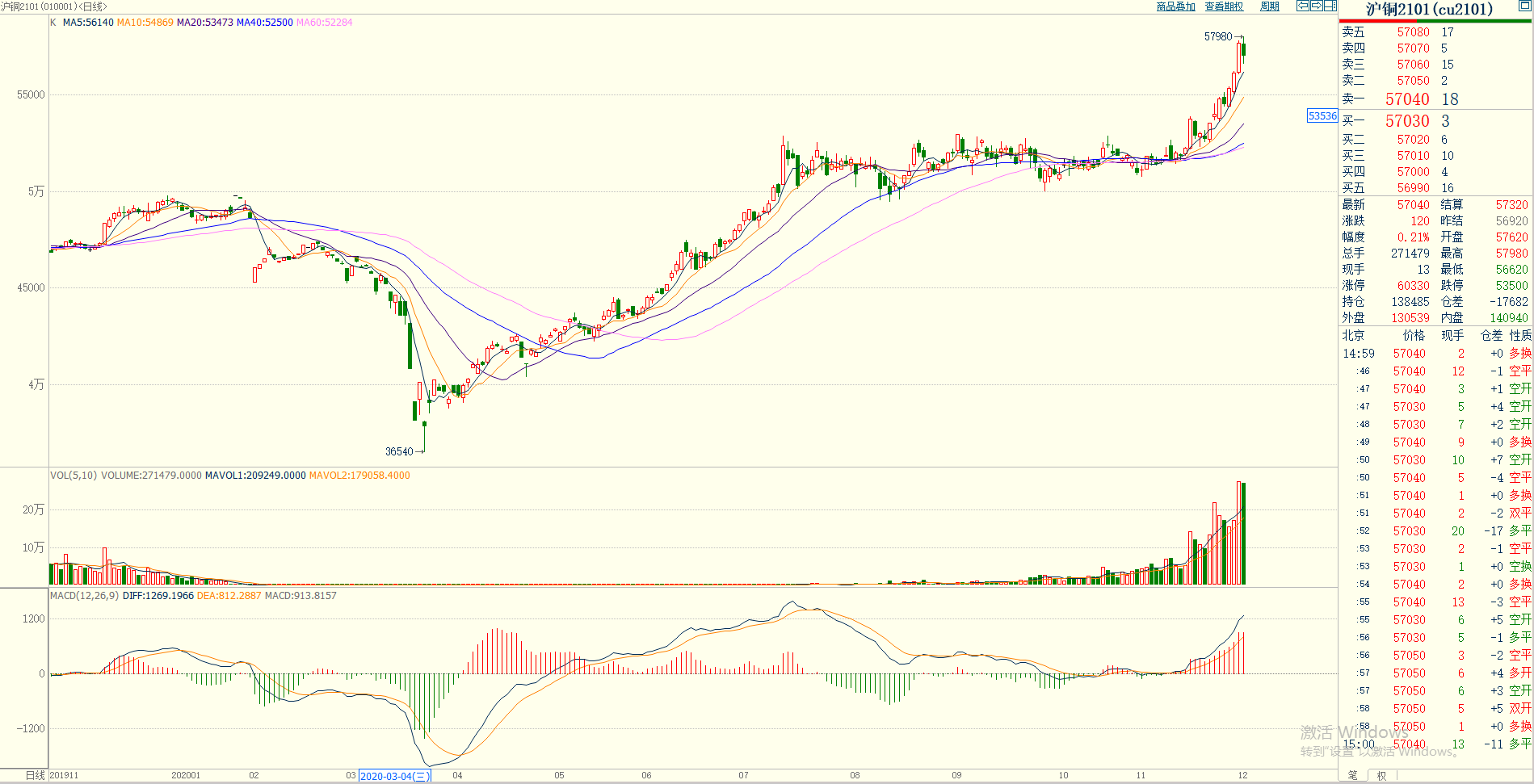The height and width of the screenshot is (784, 1534).
Task: Maximize the quote panel via its corner icon
Action: click(x=1525, y=6)
